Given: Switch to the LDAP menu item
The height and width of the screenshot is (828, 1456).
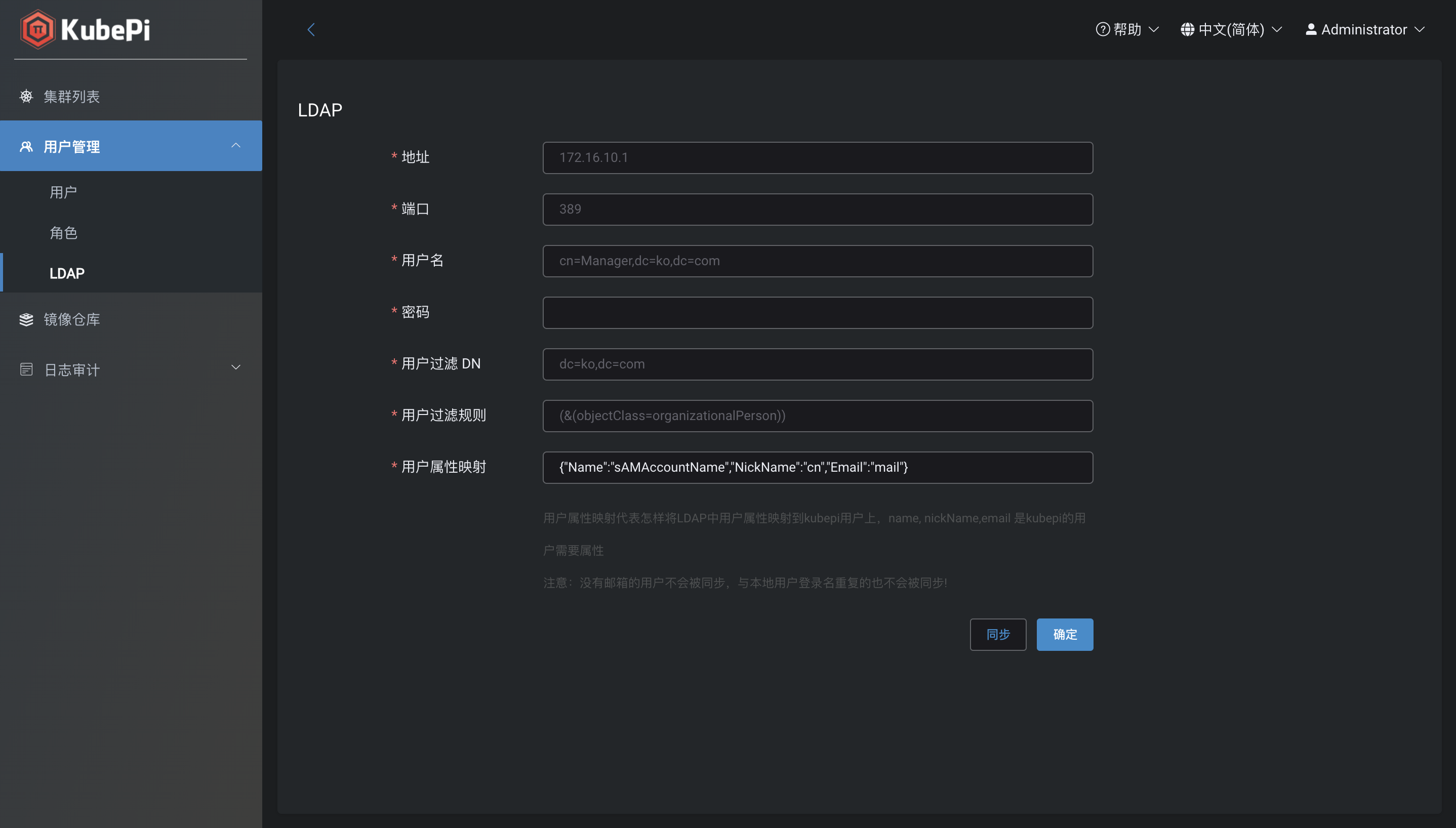Looking at the screenshot, I should pos(66,273).
